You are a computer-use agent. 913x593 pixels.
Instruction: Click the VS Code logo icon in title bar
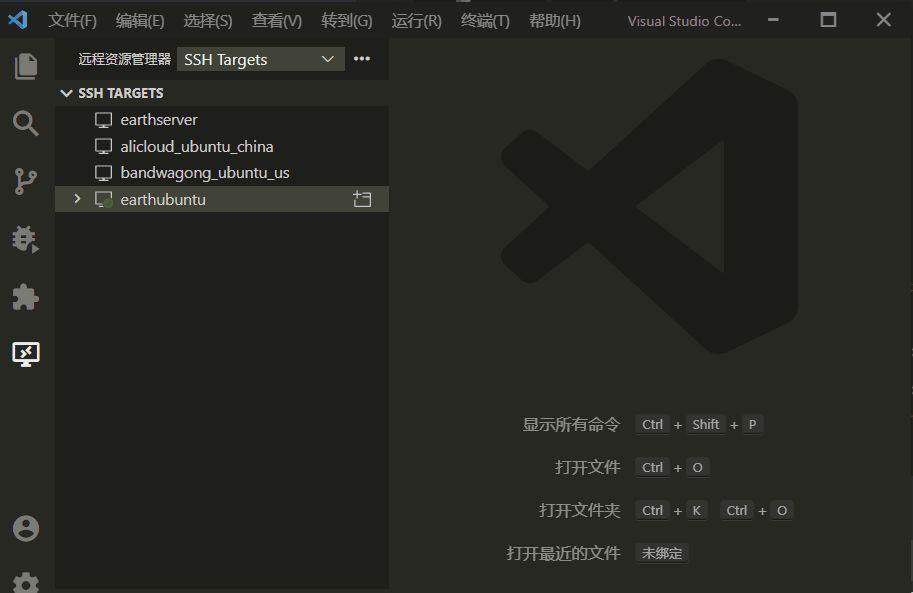click(x=17, y=20)
